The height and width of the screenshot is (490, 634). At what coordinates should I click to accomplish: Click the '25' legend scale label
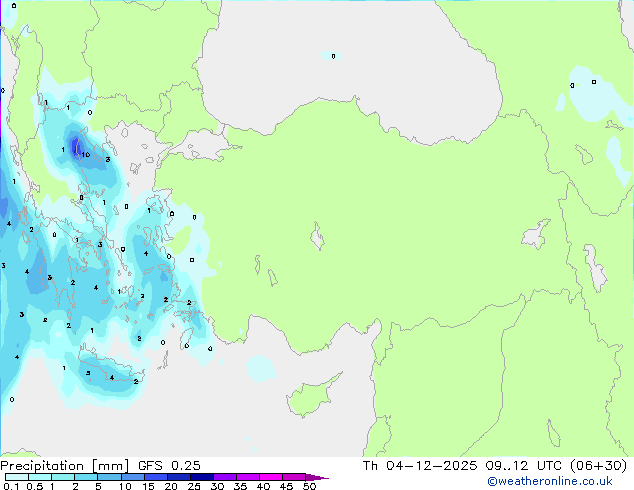(x=194, y=486)
